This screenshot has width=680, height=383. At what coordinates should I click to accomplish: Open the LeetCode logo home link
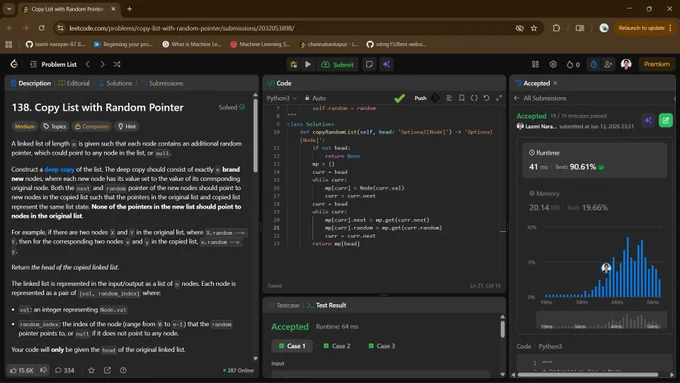coord(14,64)
